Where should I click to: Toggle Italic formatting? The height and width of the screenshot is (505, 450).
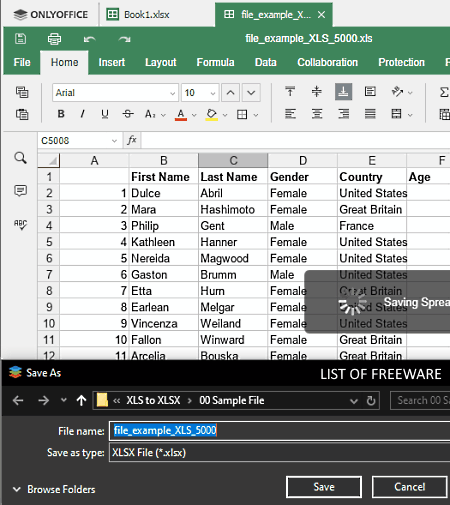tap(82, 114)
